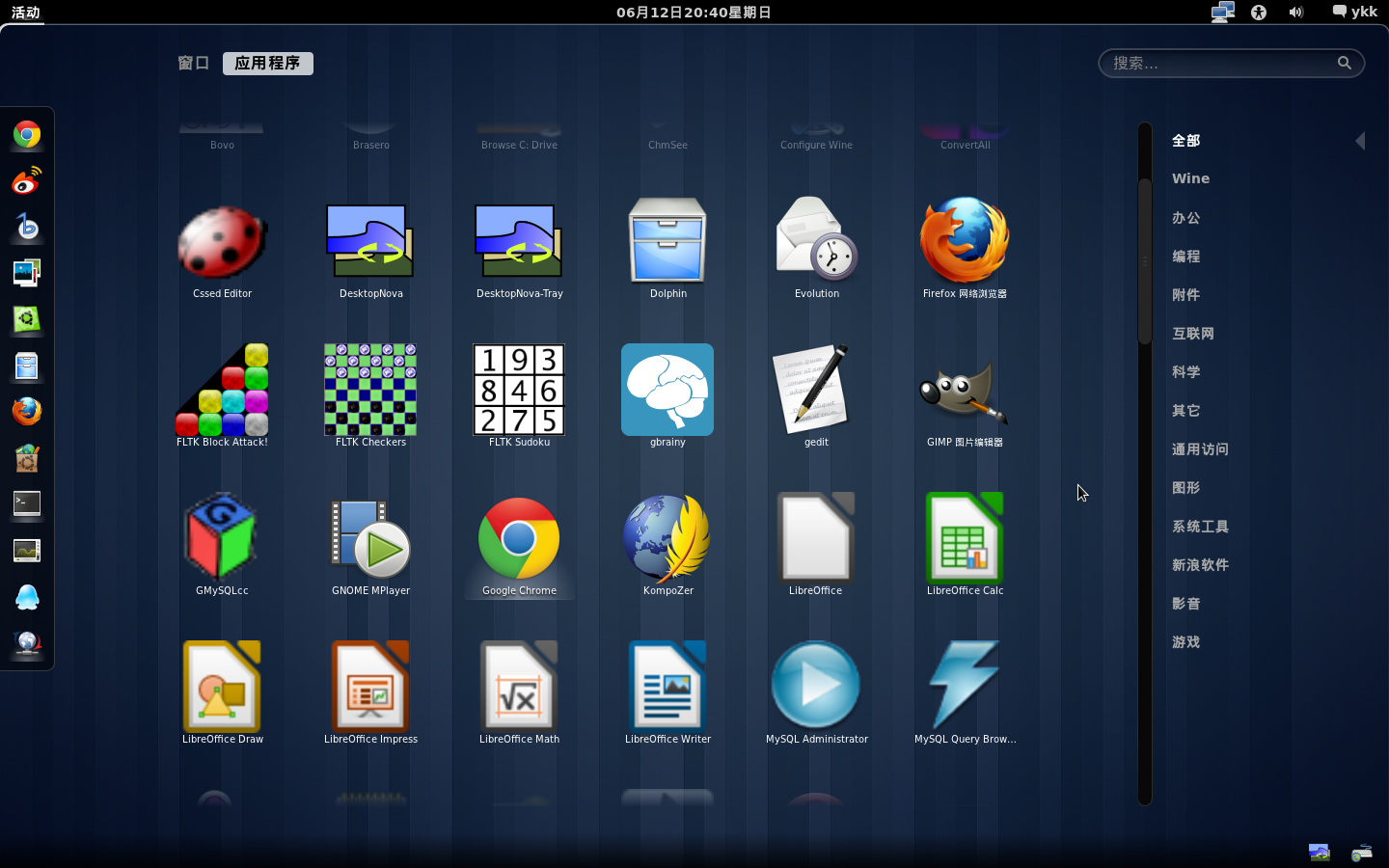Screen dimensions: 1389x868
Task: Open FLTK Sudoku game icon
Action: (x=519, y=390)
